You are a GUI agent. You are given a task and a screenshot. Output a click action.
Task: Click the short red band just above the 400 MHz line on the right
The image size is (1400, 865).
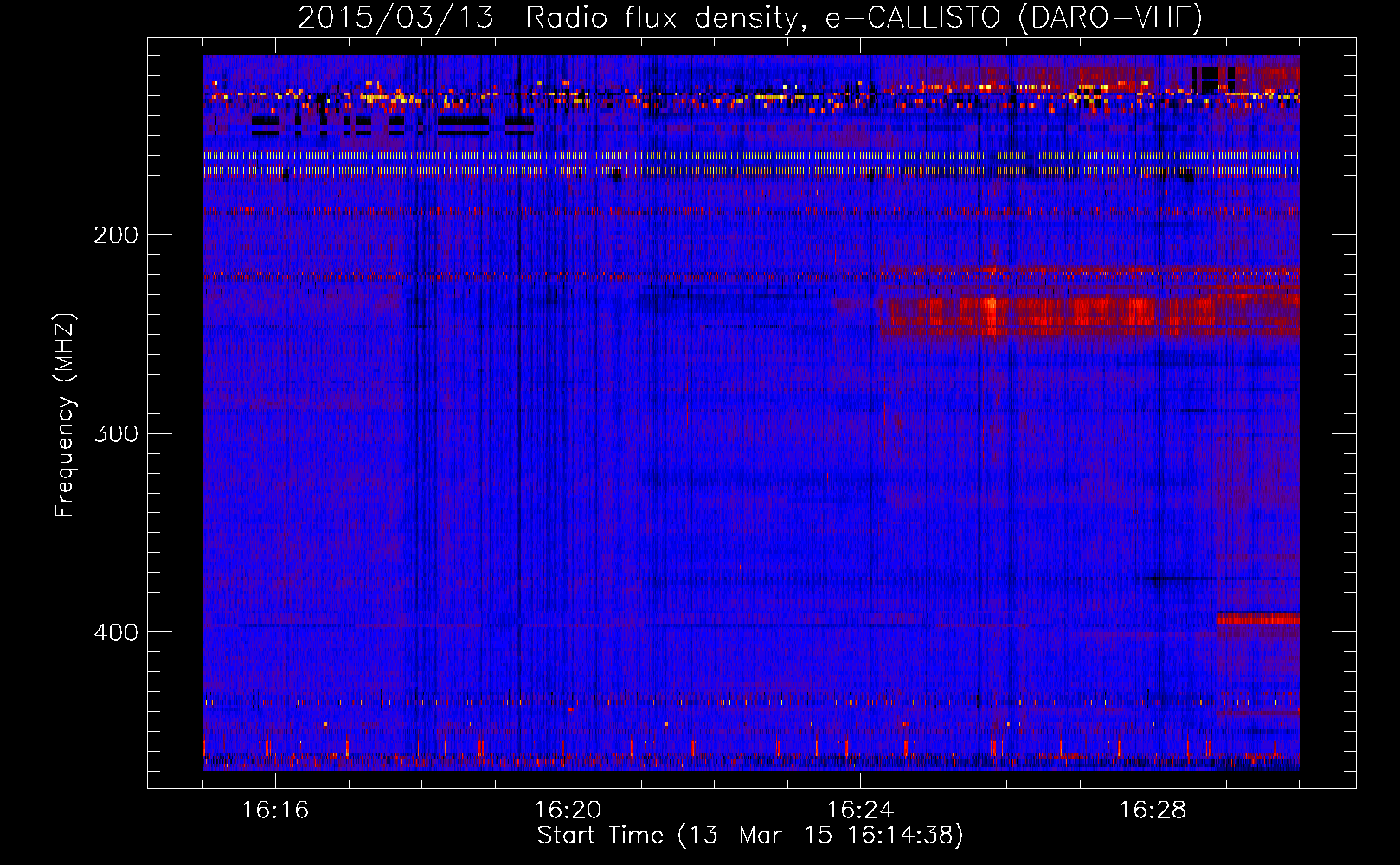(x=1258, y=618)
